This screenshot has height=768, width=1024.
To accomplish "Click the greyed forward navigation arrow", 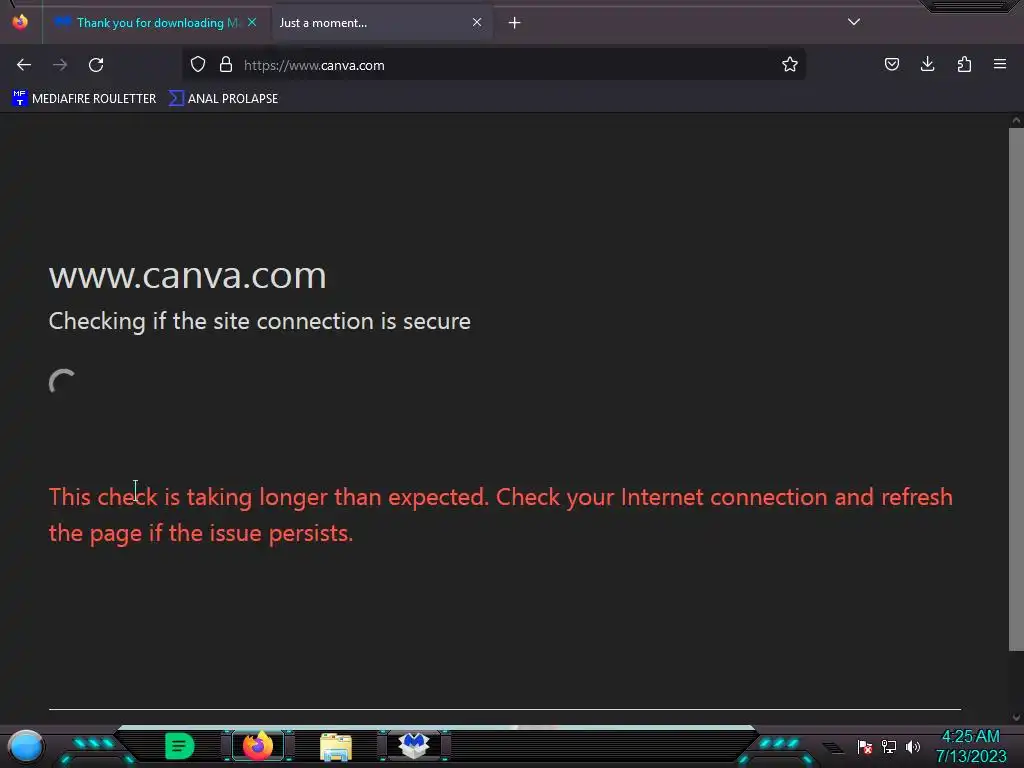I will 60,65.
